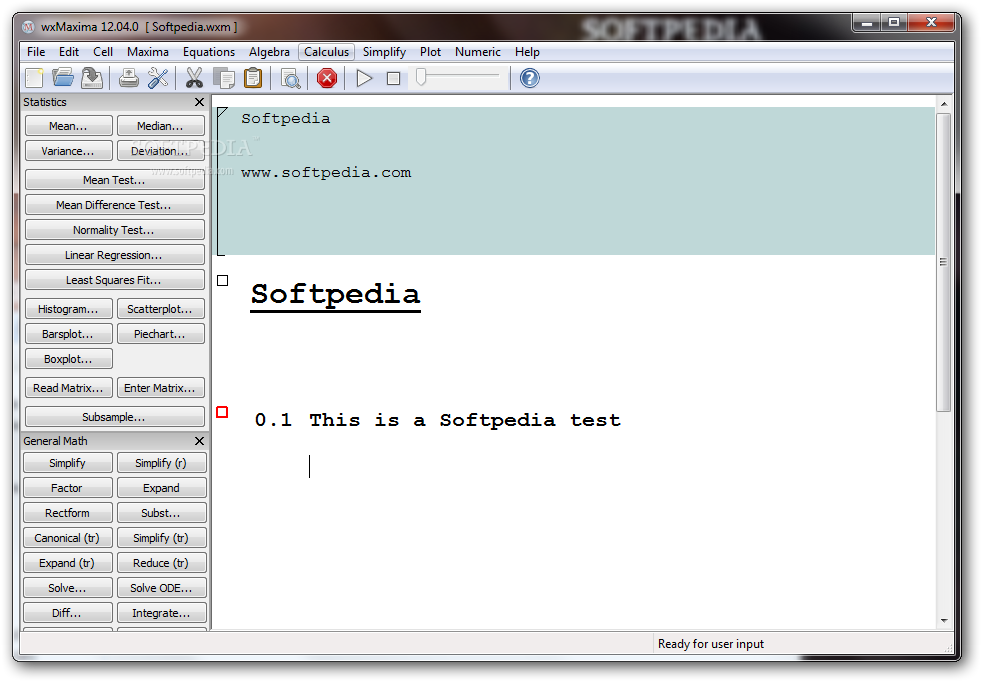The image size is (982, 682).
Task: Collapse the text cell with the triangle bracket
Action: click(x=222, y=113)
